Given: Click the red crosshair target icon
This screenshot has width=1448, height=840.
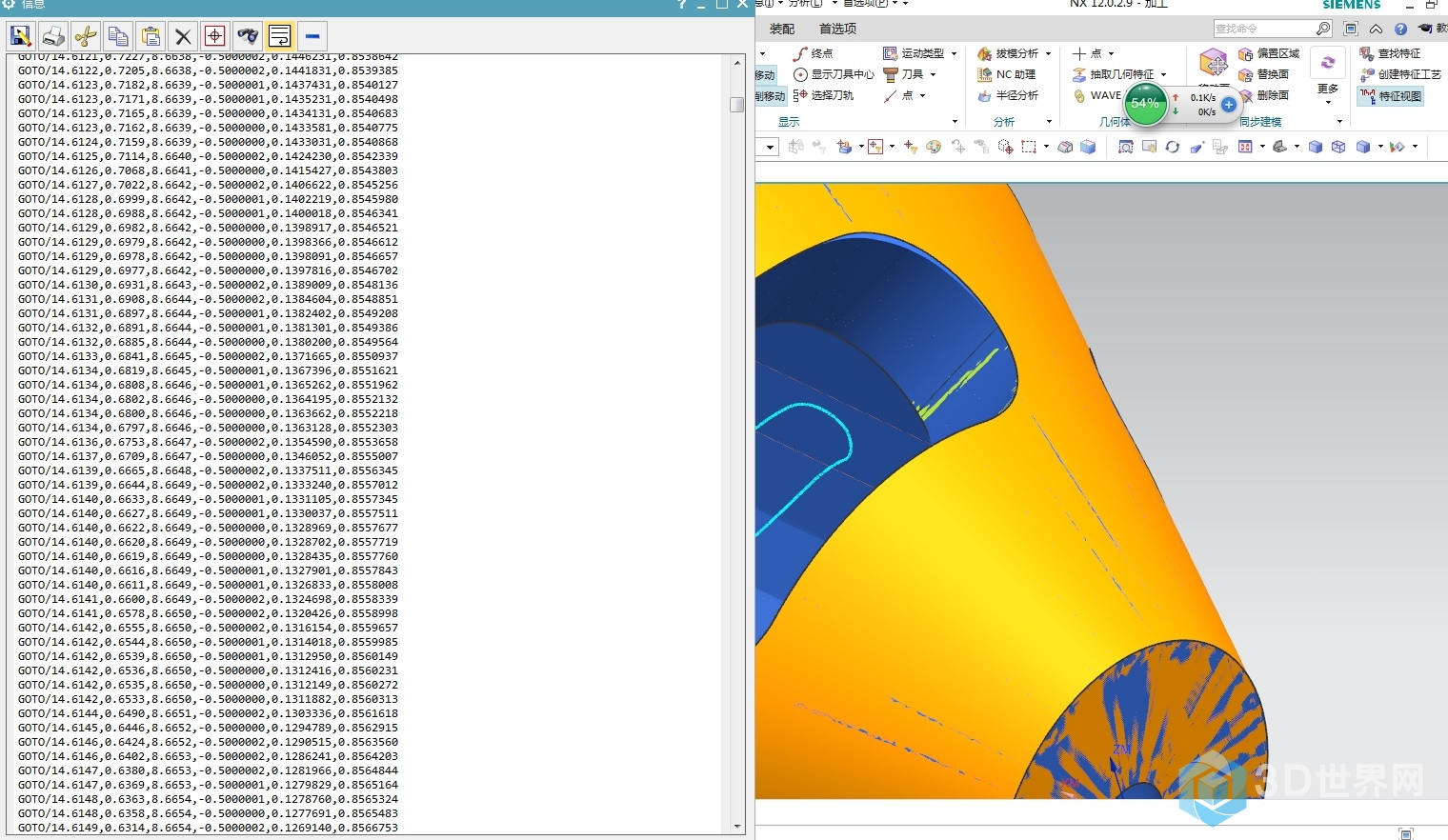Looking at the screenshot, I should click(215, 37).
